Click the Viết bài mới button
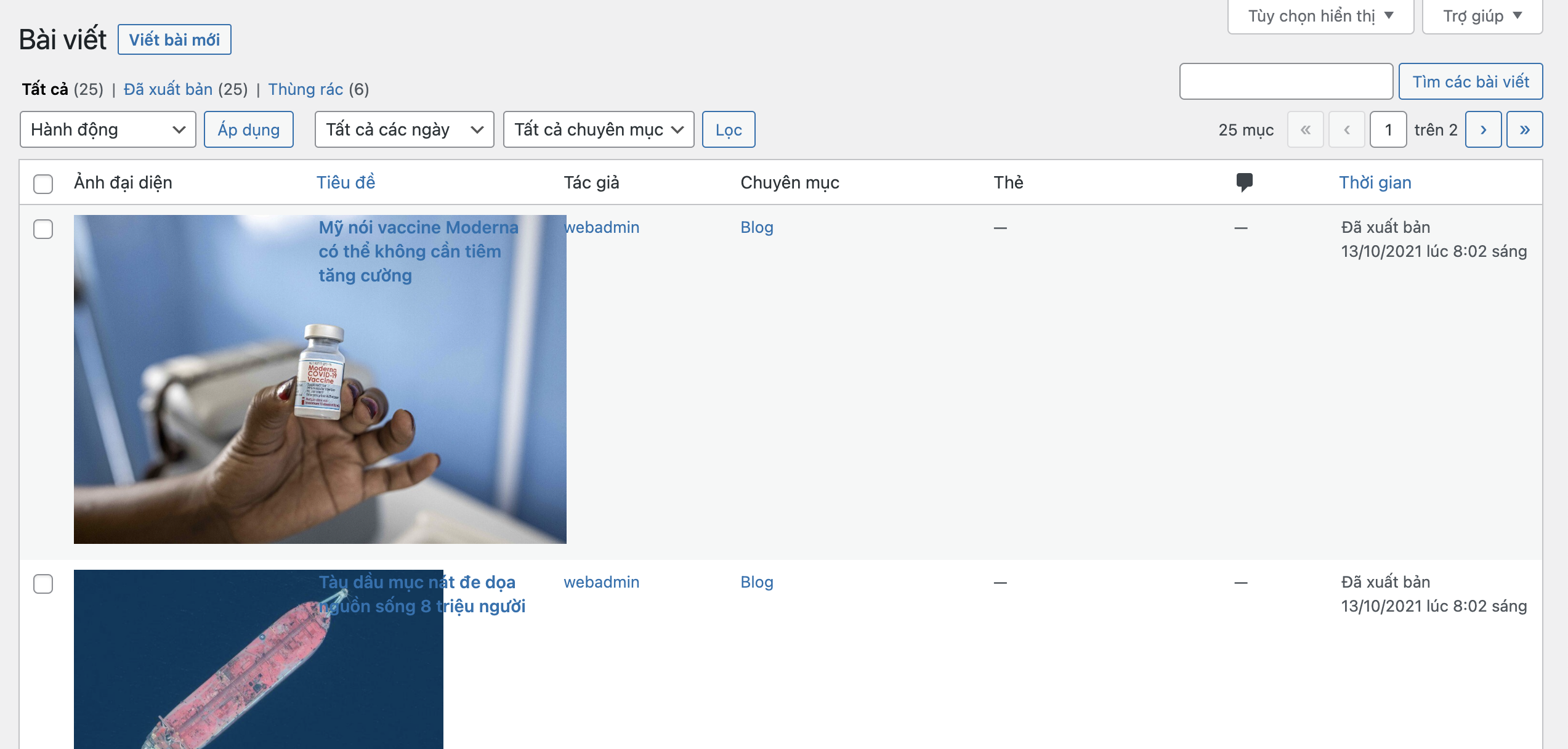The height and width of the screenshot is (749, 1568). coord(174,39)
